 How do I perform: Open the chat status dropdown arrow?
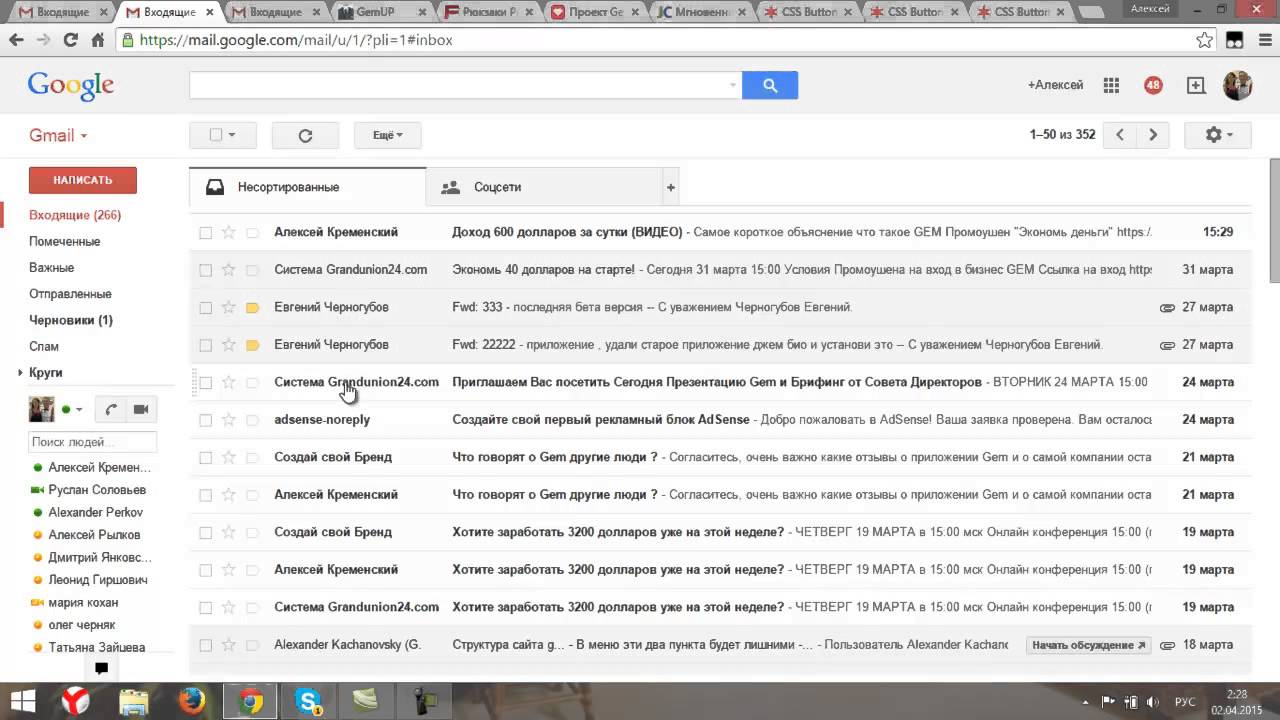coord(79,410)
